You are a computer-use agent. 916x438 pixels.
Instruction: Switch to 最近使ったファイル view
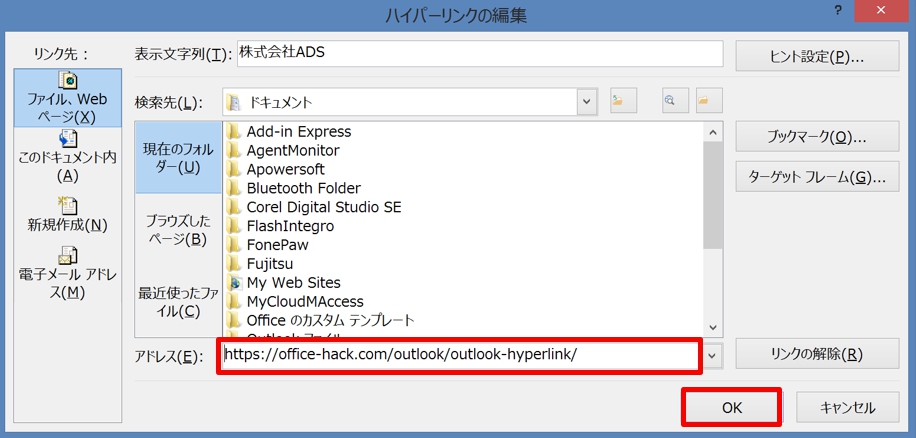pyautogui.click(x=178, y=302)
